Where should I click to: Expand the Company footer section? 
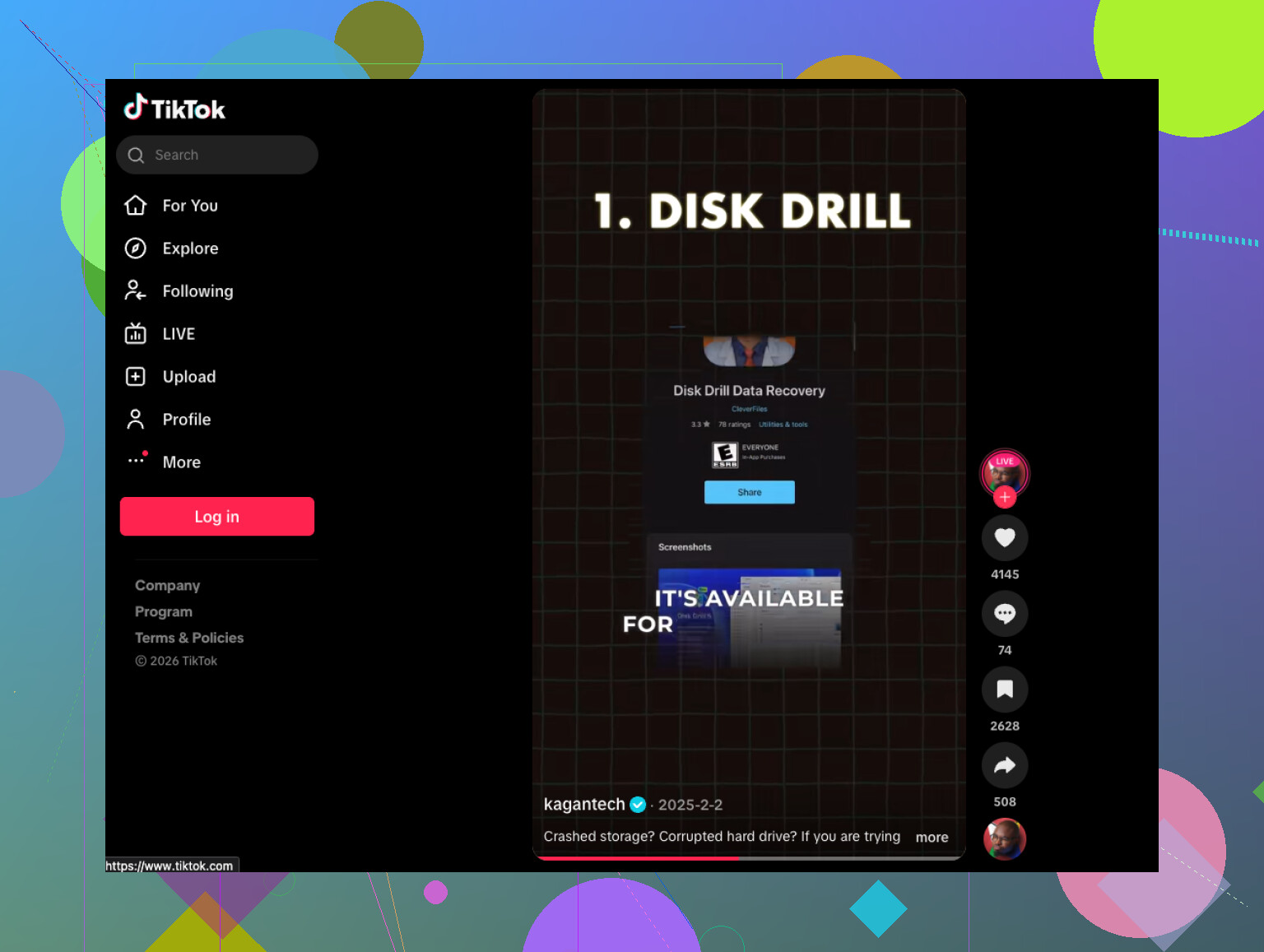[x=168, y=585]
